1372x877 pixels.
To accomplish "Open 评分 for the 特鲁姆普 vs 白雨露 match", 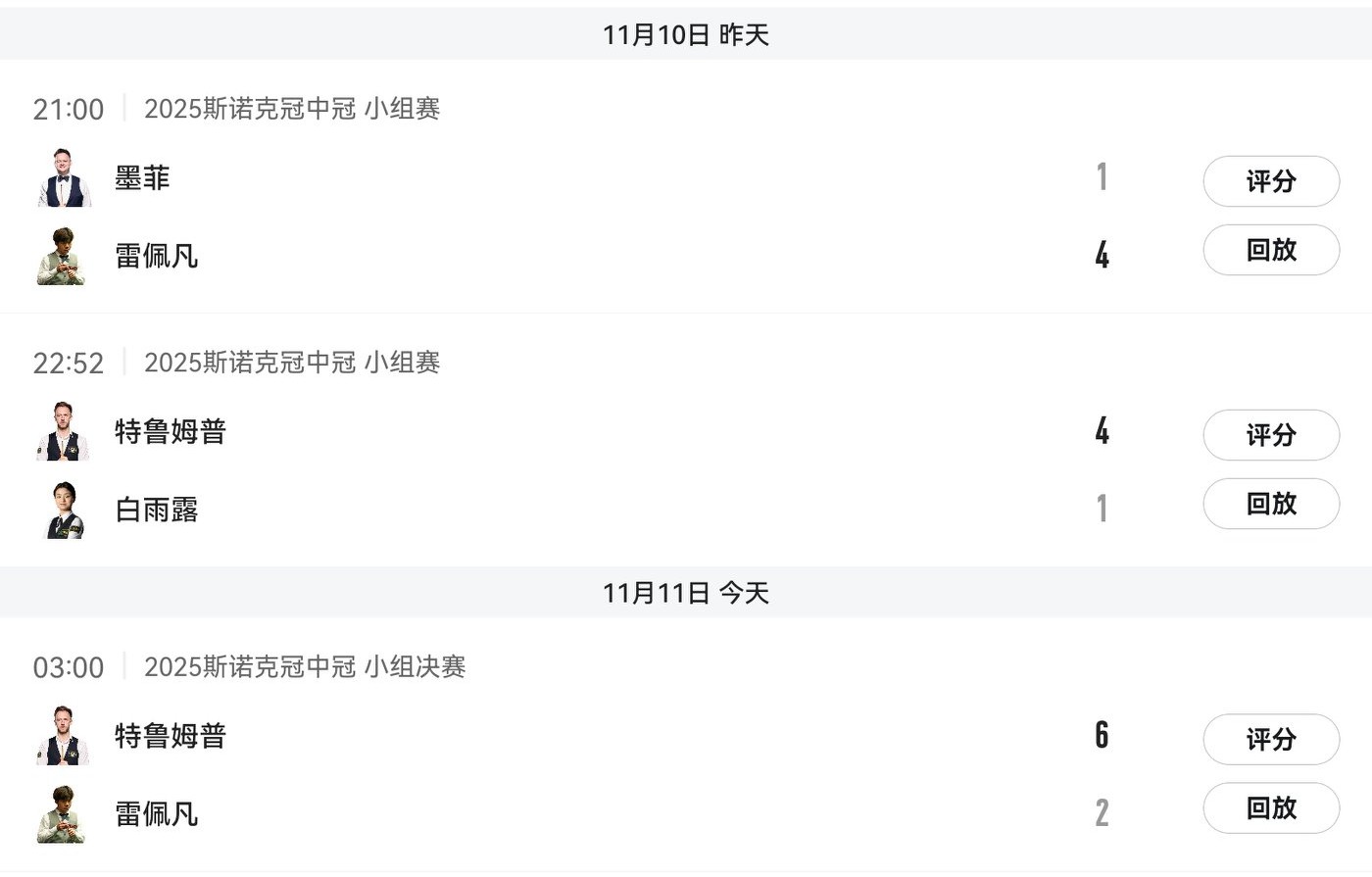I will 1270,435.
